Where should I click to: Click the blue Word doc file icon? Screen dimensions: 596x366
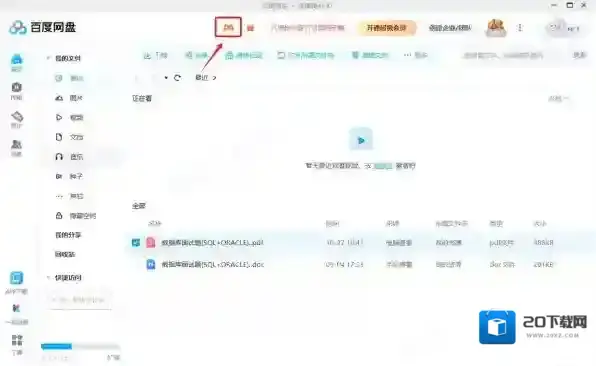point(151,264)
